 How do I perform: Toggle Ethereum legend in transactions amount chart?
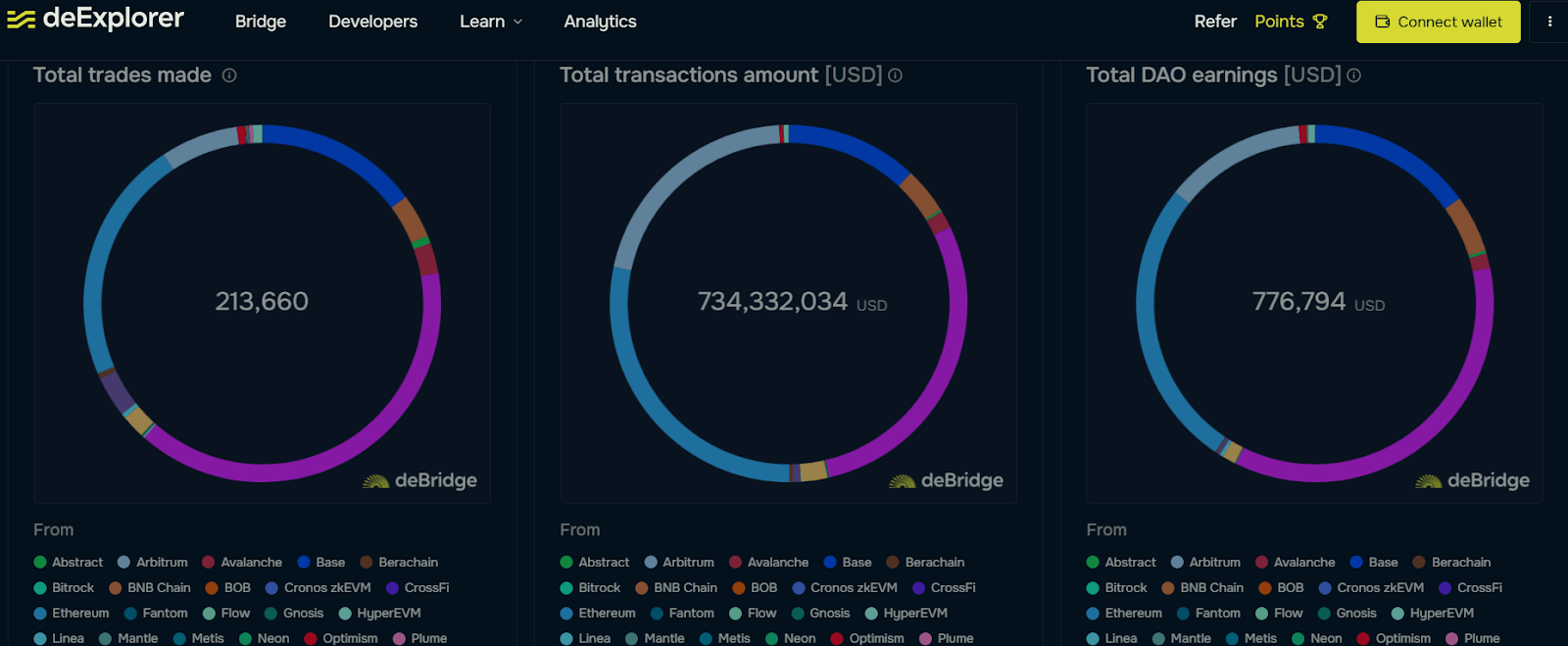pos(598,614)
